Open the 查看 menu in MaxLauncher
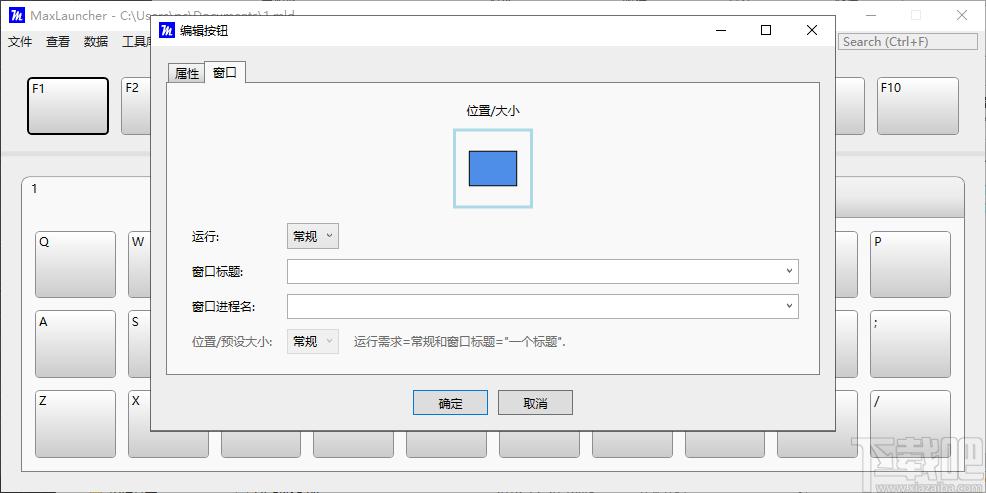 point(58,42)
